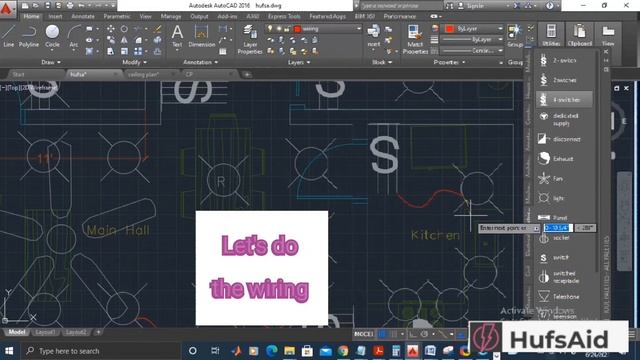This screenshot has width=640, height=360.
Task: Select the Arc tool
Action: (x=74, y=37)
